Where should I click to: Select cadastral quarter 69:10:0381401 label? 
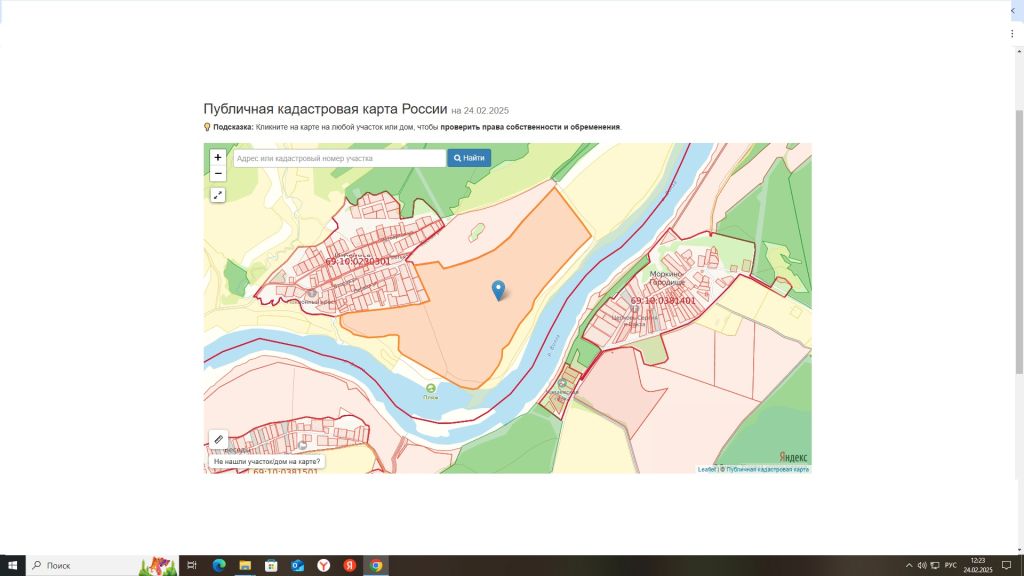coord(663,300)
